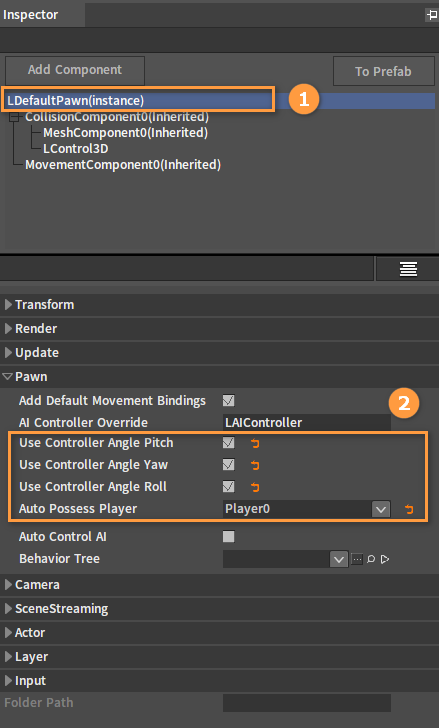Reset Use Controller Angle Pitch with the revert arrow
The height and width of the screenshot is (728, 439).
[x=255, y=443]
